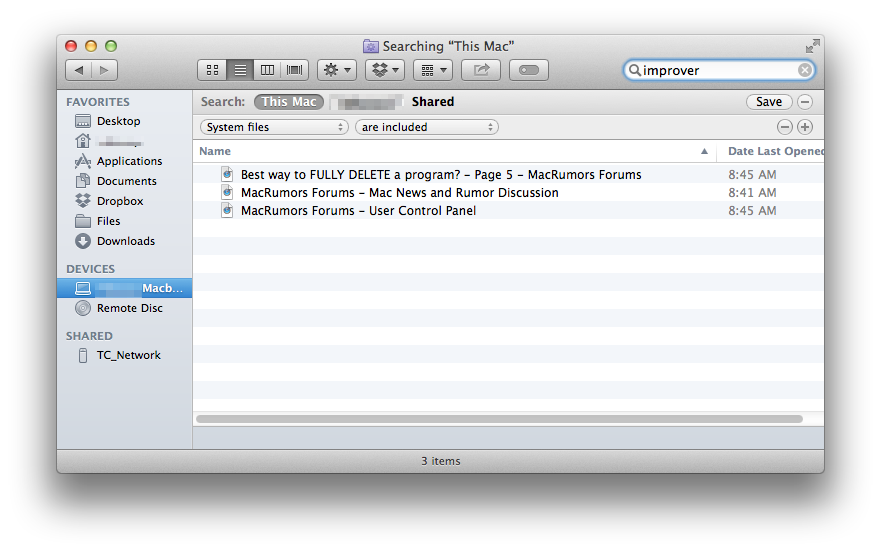The height and width of the screenshot is (552, 881).
Task: Clear the search text with the x button
Action: tap(805, 70)
